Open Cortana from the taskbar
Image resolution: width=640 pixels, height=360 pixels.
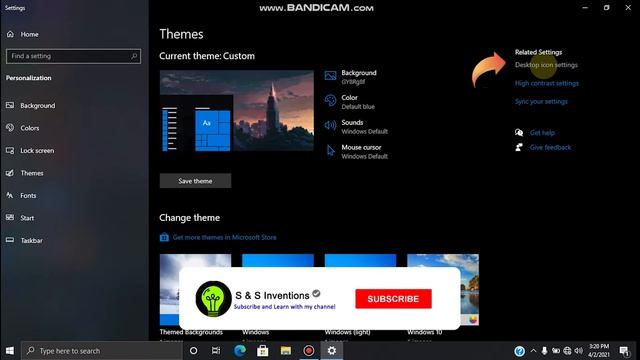[193, 351]
